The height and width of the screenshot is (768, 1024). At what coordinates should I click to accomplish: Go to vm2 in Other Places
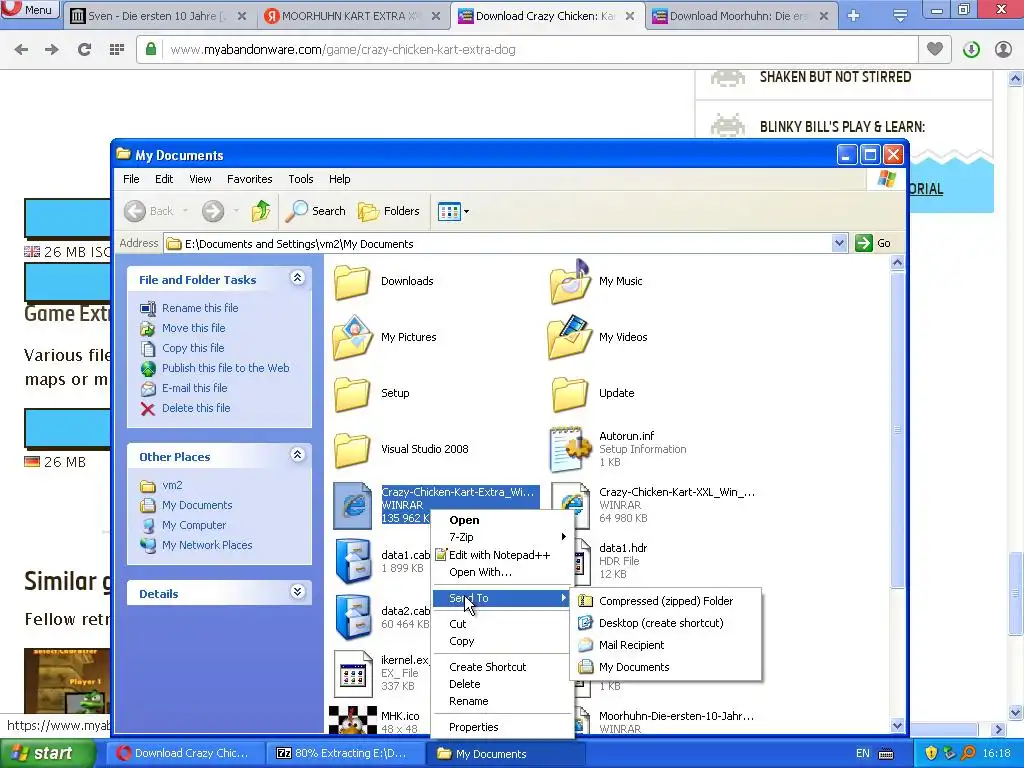[x=172, y=485]
